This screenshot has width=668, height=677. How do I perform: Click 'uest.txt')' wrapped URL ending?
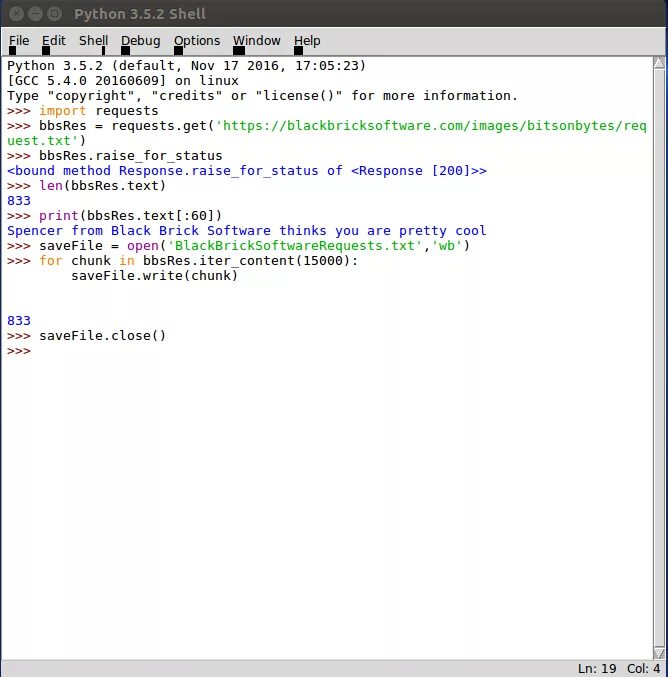(47, 141)
